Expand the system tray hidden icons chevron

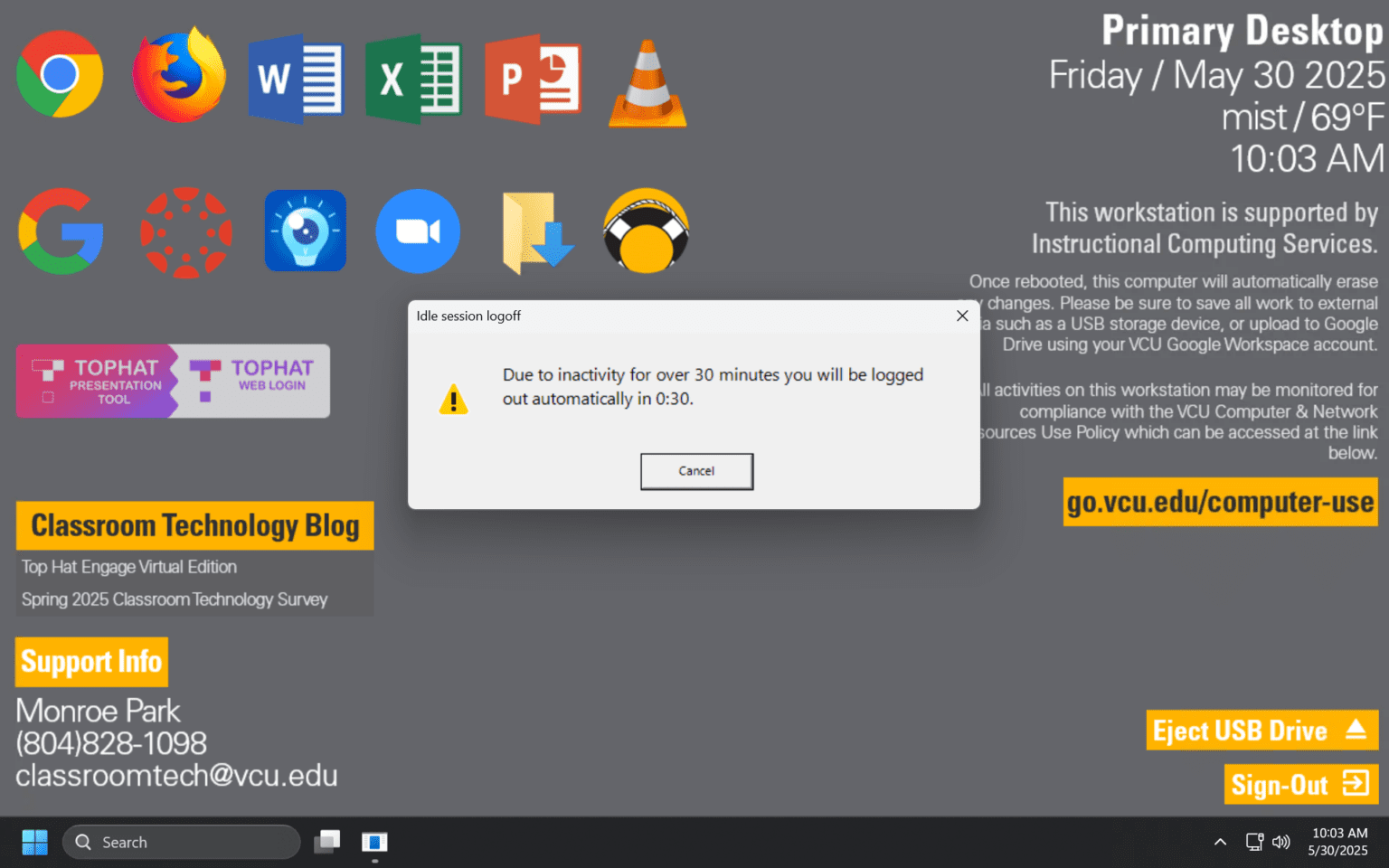tap(1220, 842)
